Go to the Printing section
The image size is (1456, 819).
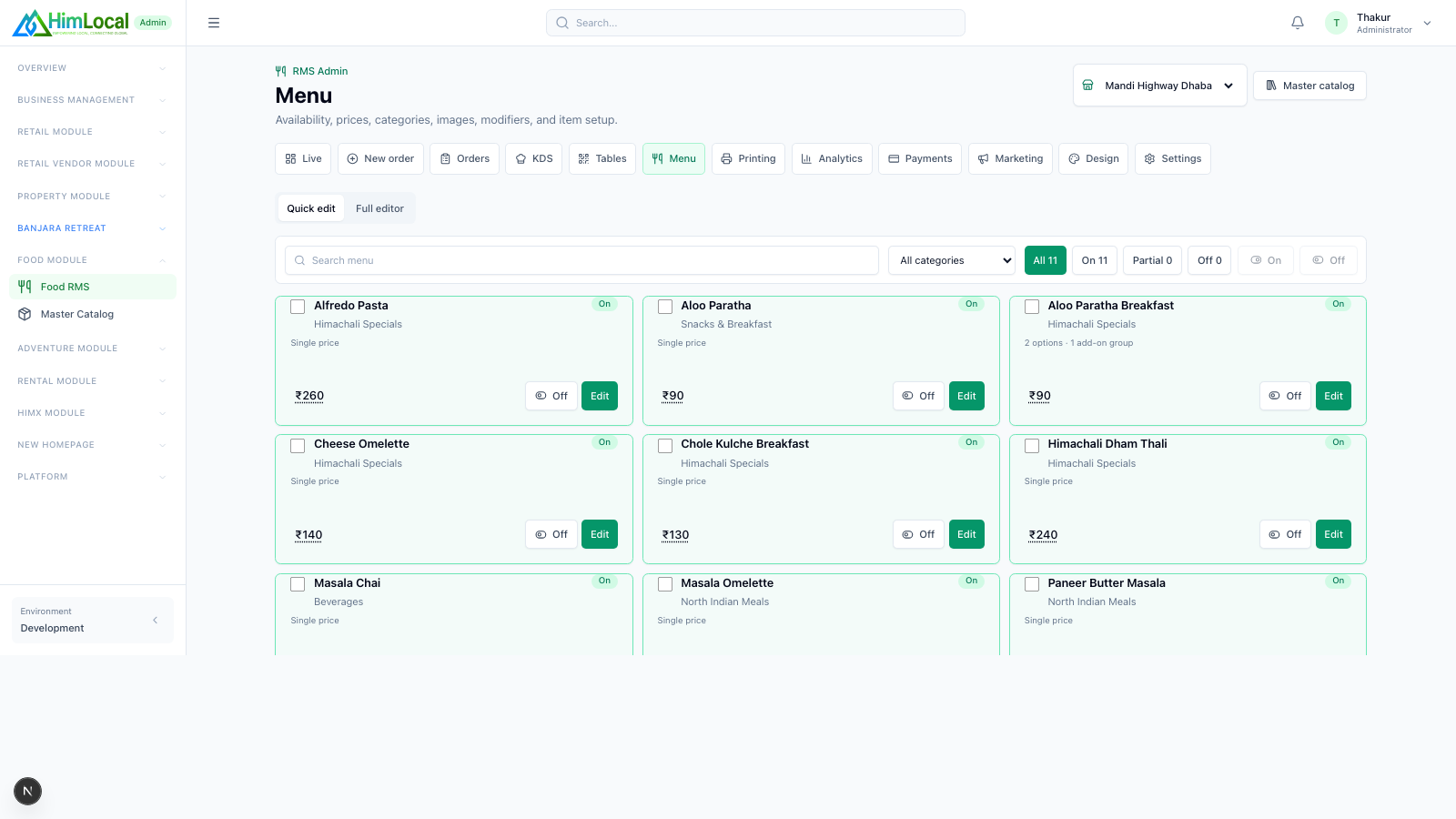point(748,158)
